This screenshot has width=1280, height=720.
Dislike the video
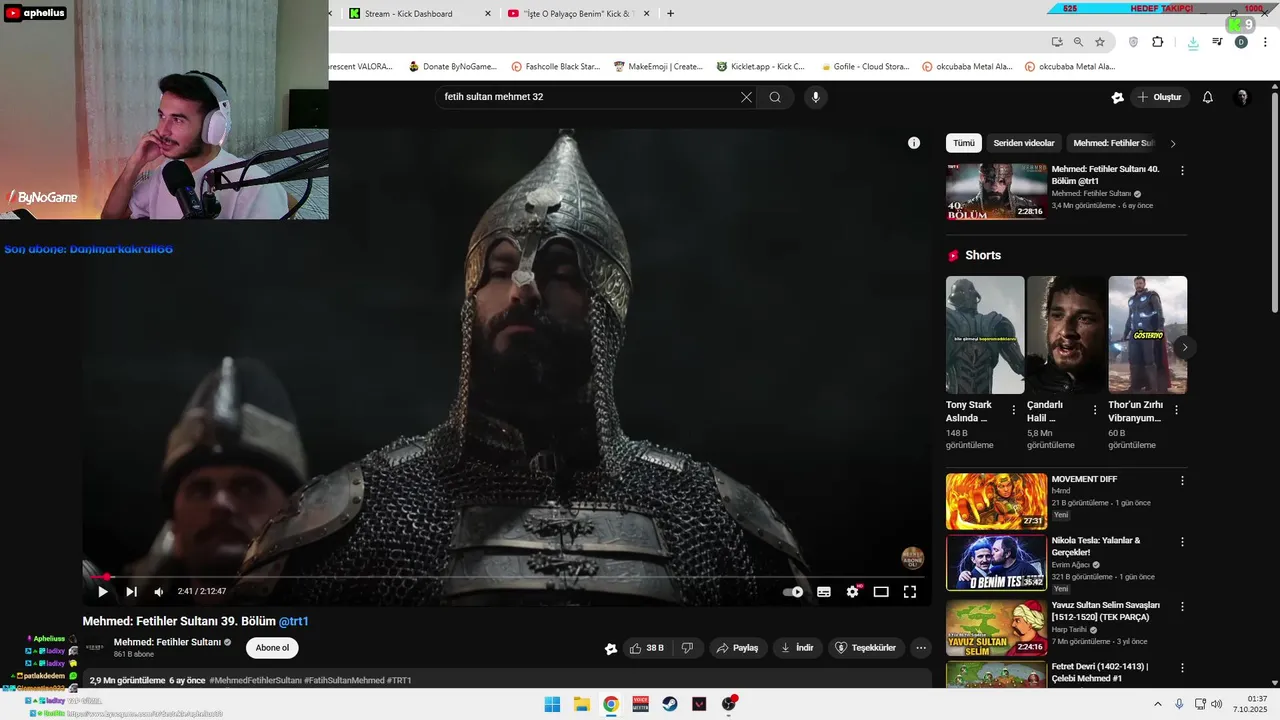coord(687,648)
